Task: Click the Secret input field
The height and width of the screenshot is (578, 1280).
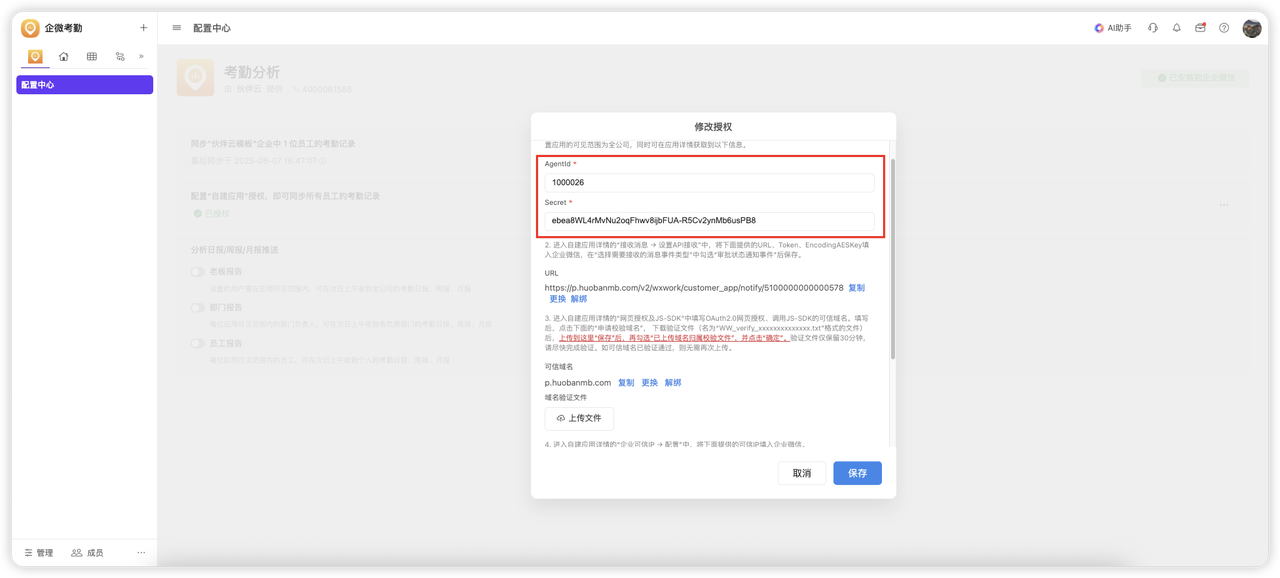Action: (x=709, y=220)
